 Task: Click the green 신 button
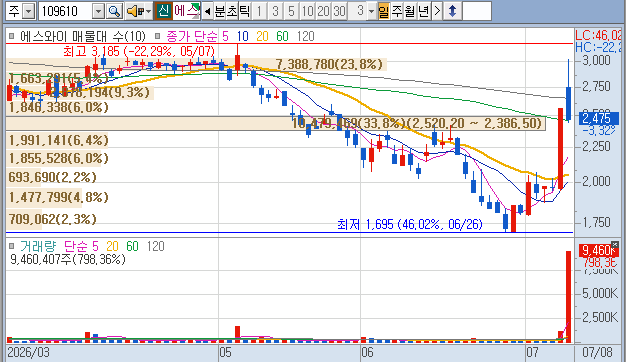[163, 11]
